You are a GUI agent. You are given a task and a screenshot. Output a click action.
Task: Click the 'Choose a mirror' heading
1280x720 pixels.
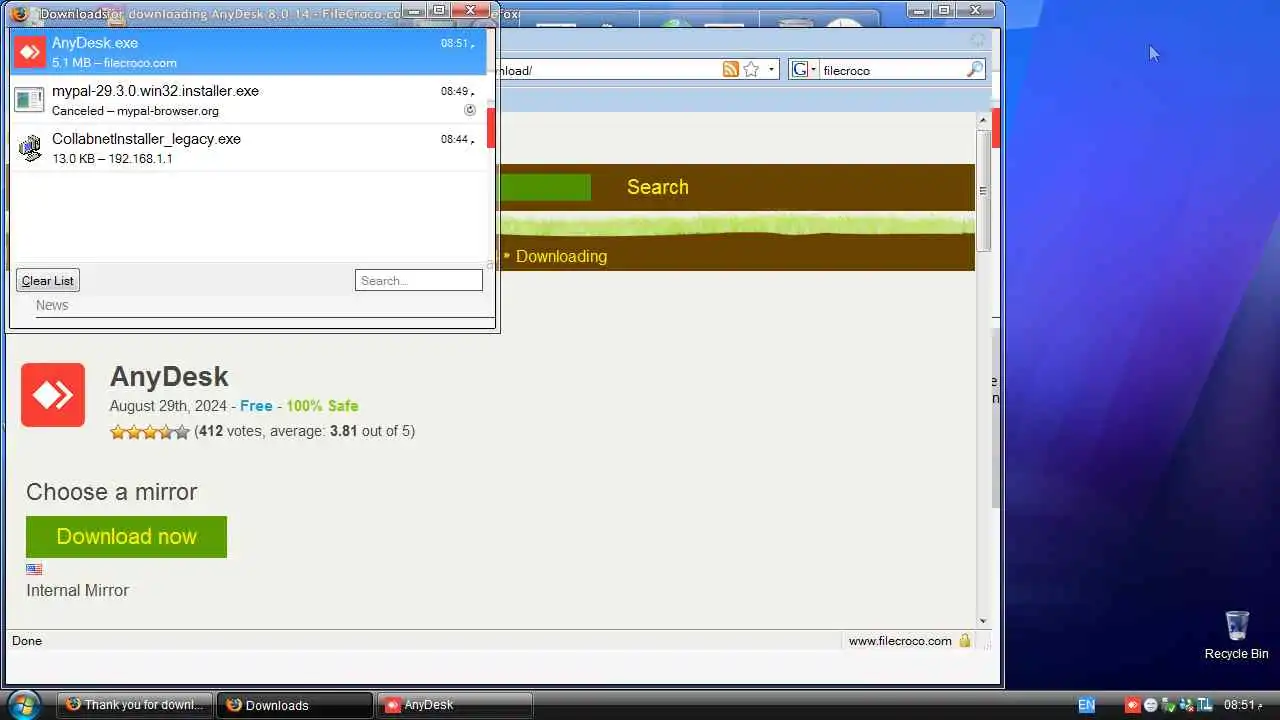click(x=111, y=492)
